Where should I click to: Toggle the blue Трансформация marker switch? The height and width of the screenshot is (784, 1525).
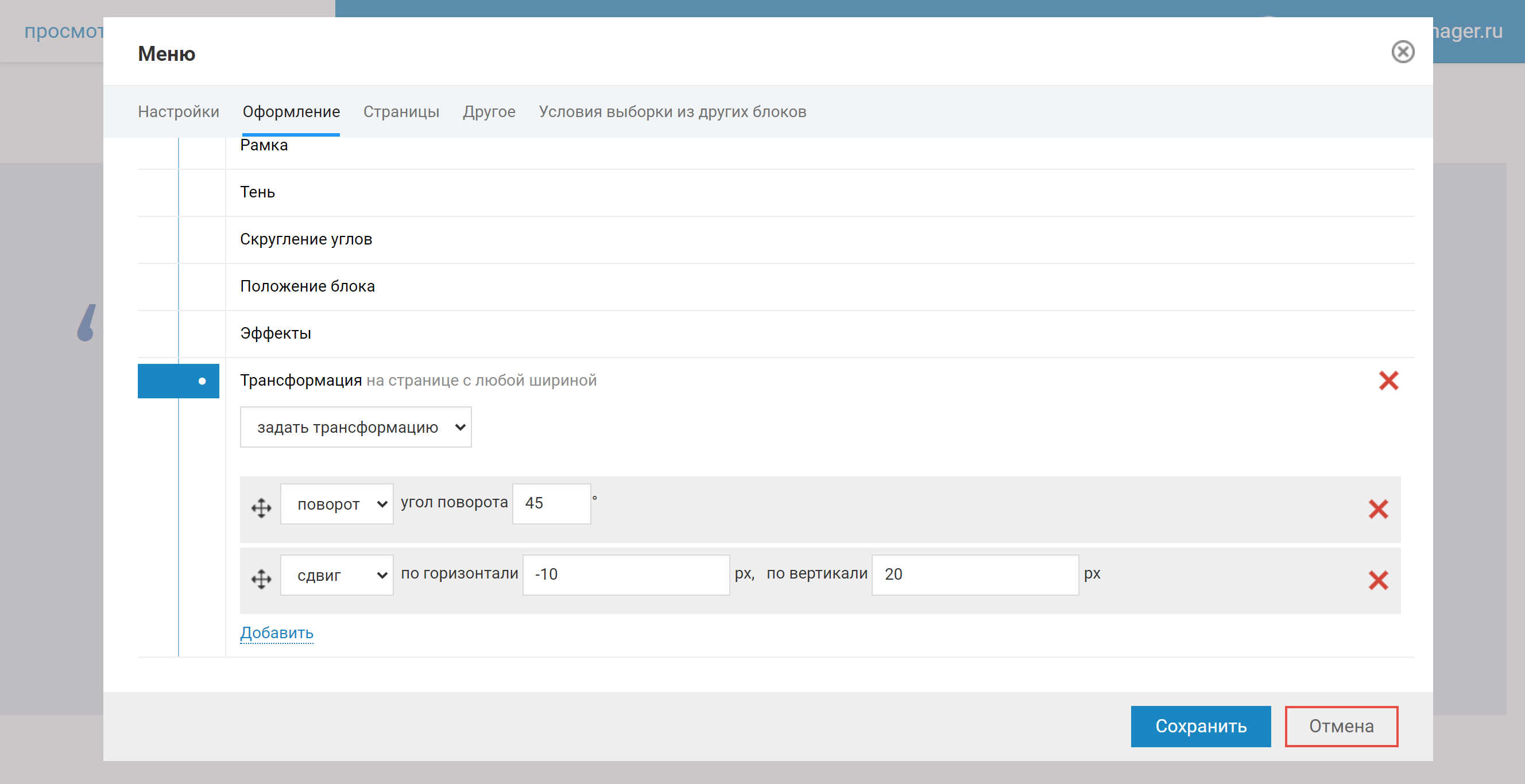point(178,381)
